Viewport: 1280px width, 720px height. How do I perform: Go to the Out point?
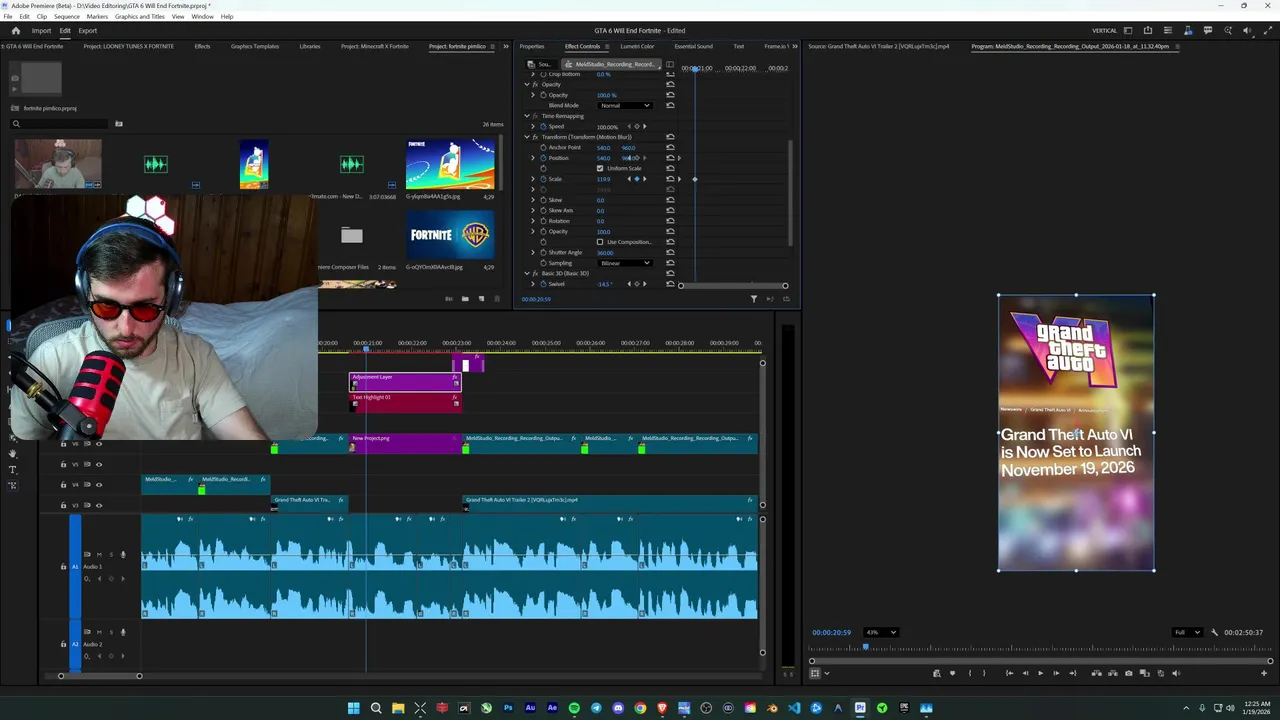point(1072,673)
